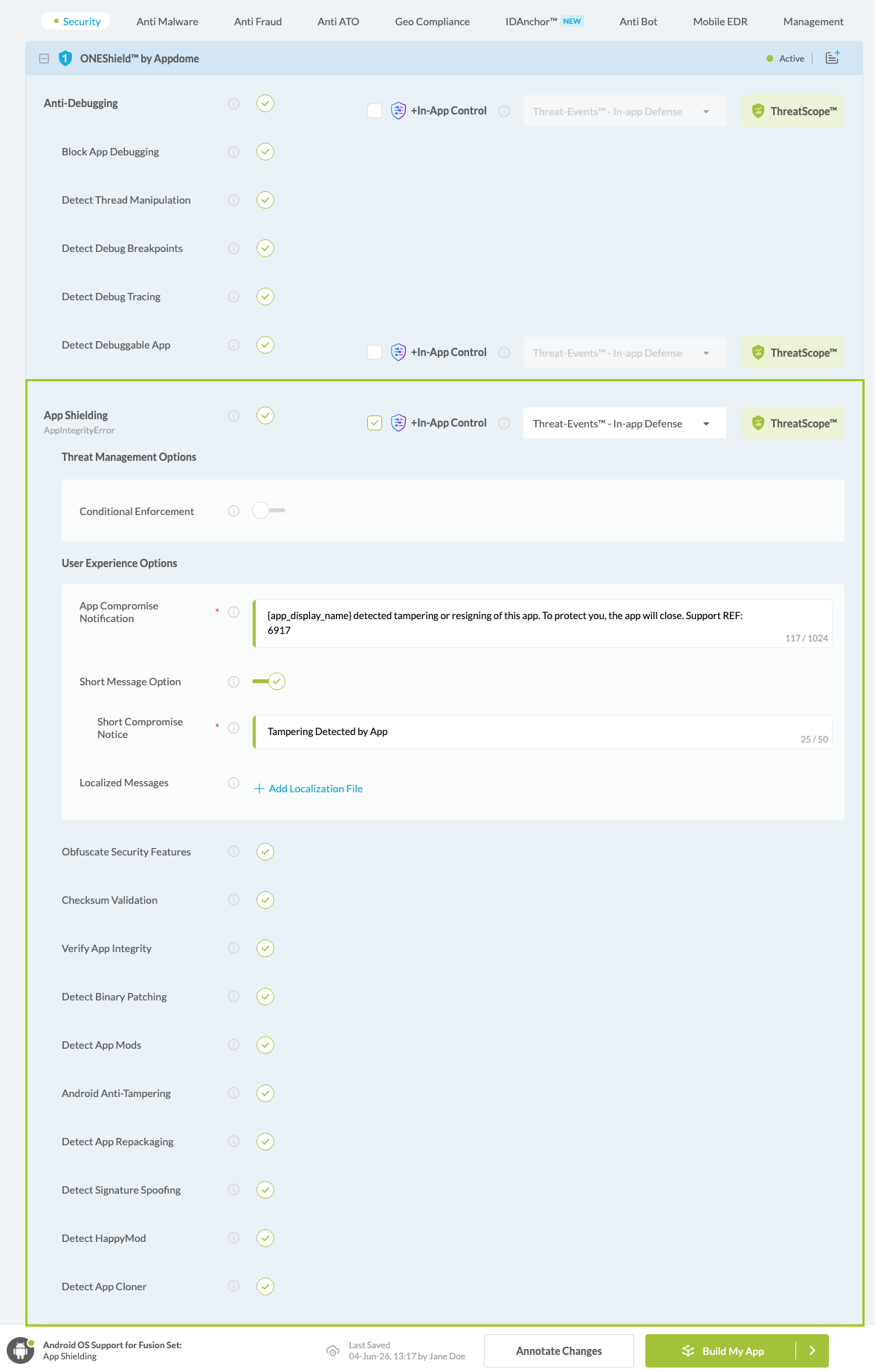Click the add-note icon in ONEShield header
875x1372 pixels.
[x=833, y=57]
